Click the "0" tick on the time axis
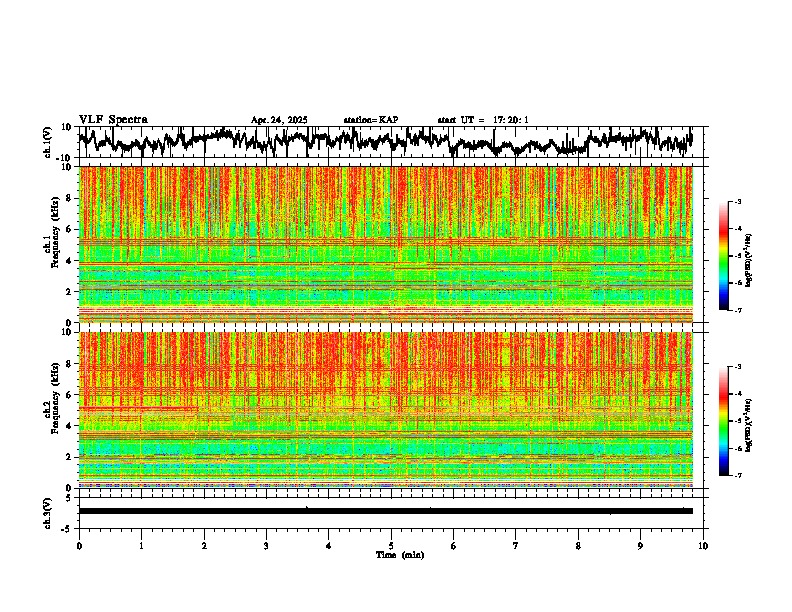 [79, 546]
